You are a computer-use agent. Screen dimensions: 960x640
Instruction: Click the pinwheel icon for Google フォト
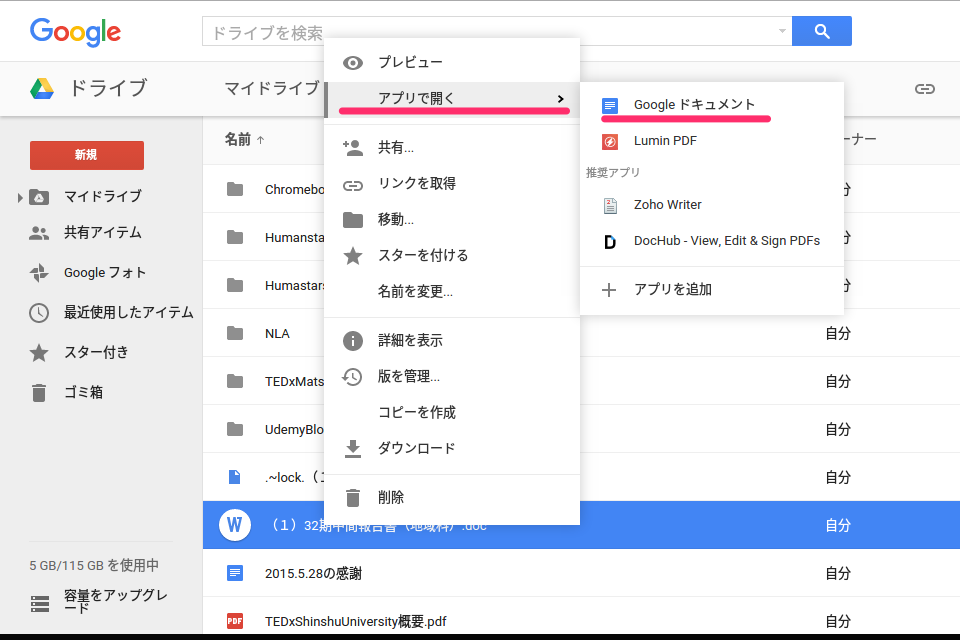pyautogui.click(x=39, y=273)
